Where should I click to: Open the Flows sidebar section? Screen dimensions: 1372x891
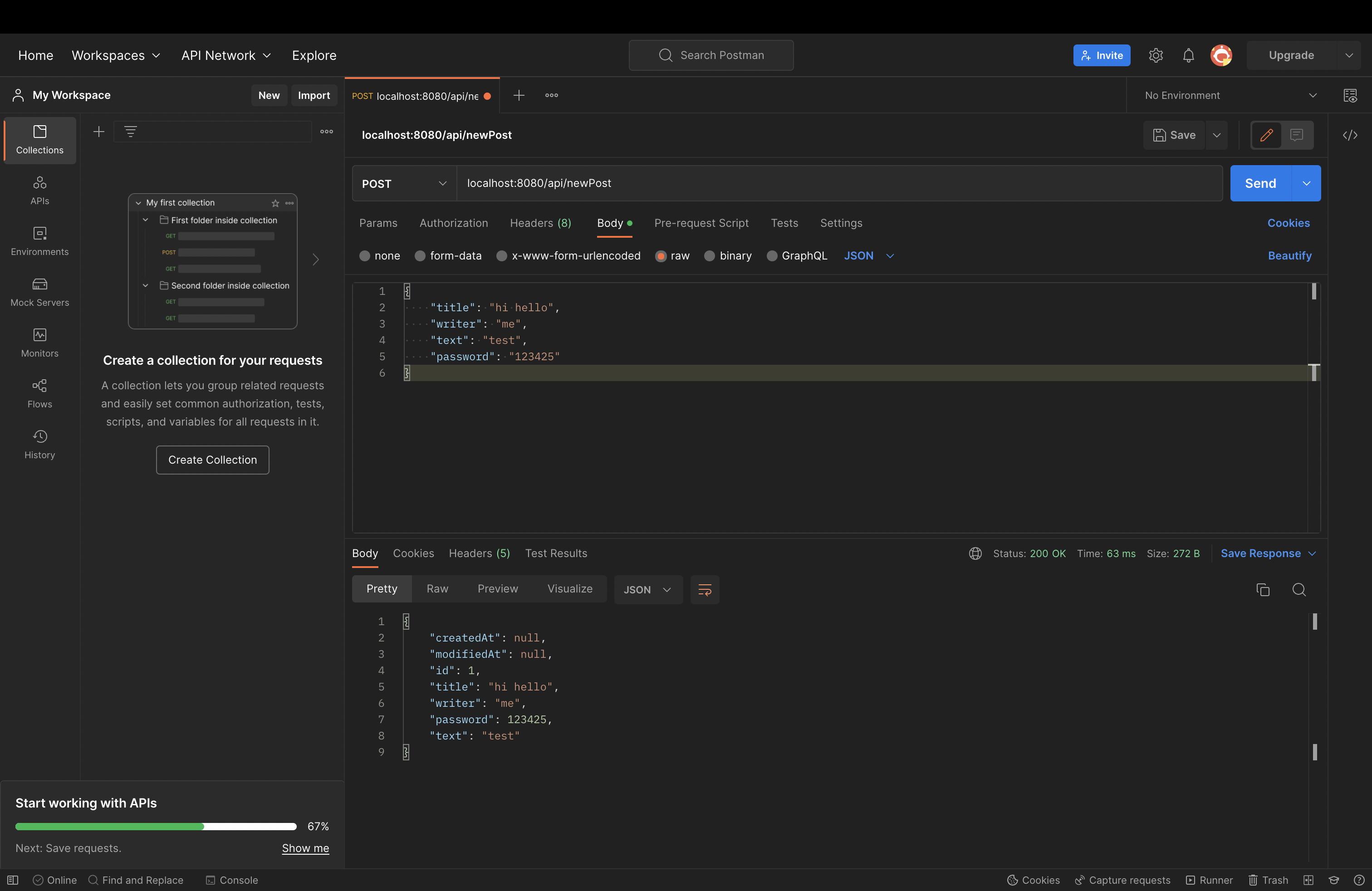coord(40,394)
